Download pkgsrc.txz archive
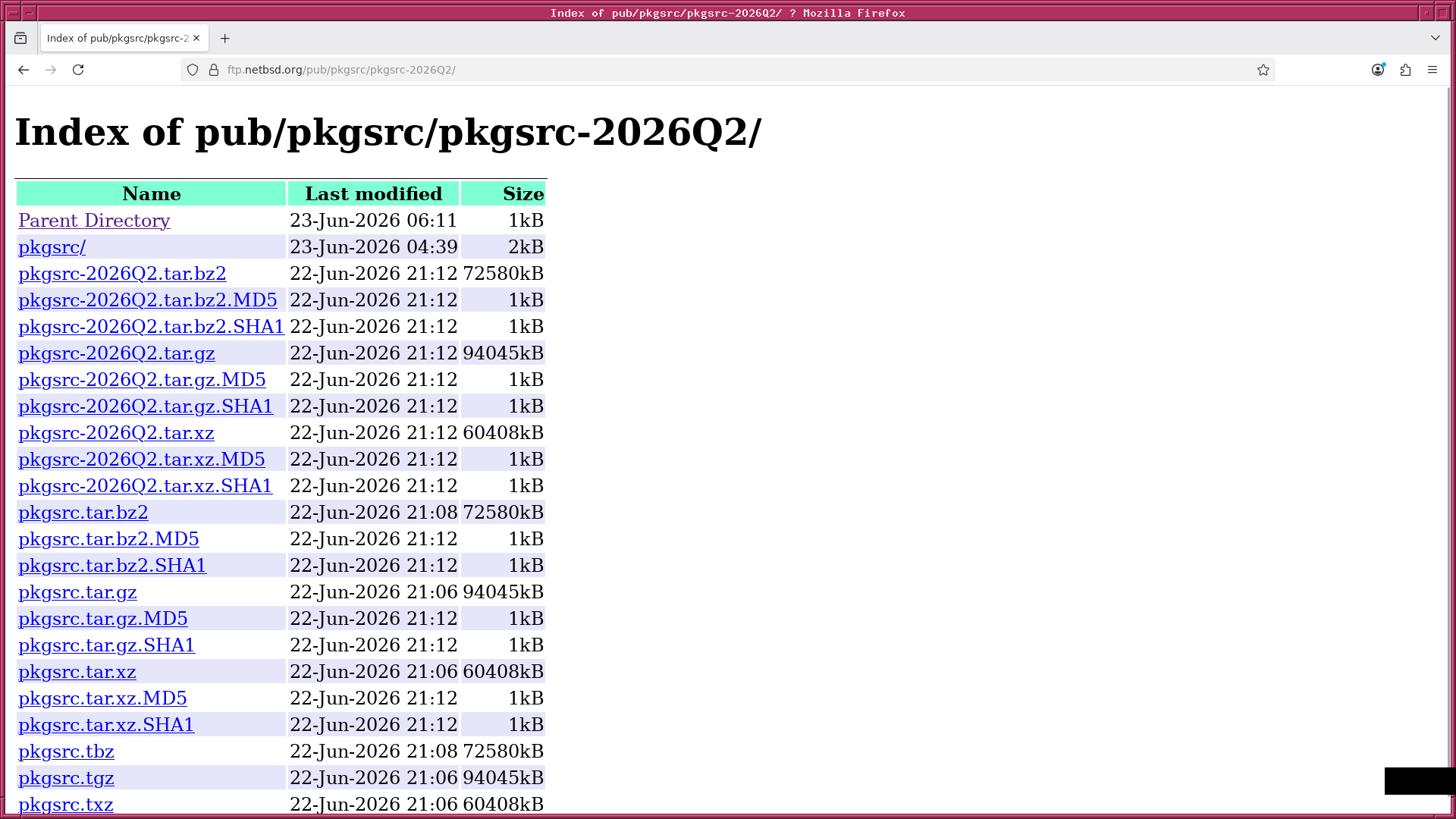 (66, 805)
